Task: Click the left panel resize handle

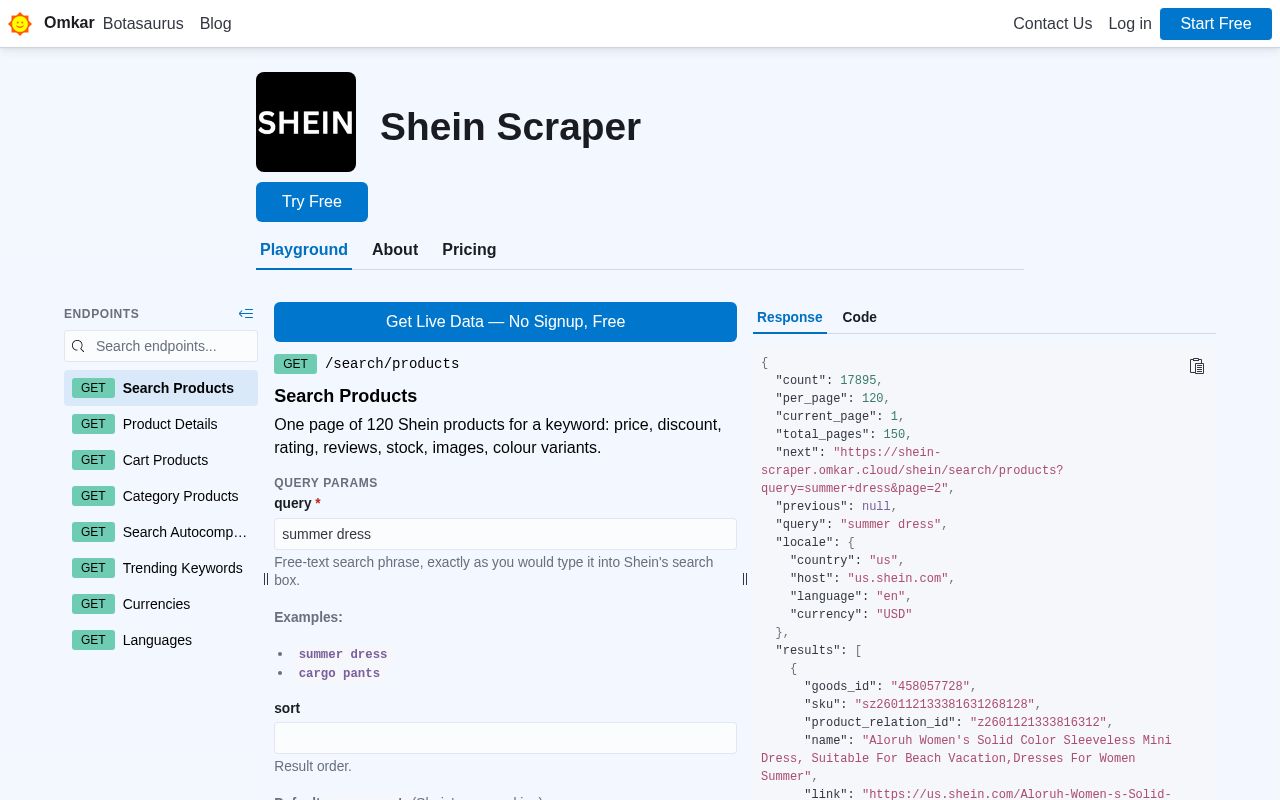Action: click(x=266, y=579)
